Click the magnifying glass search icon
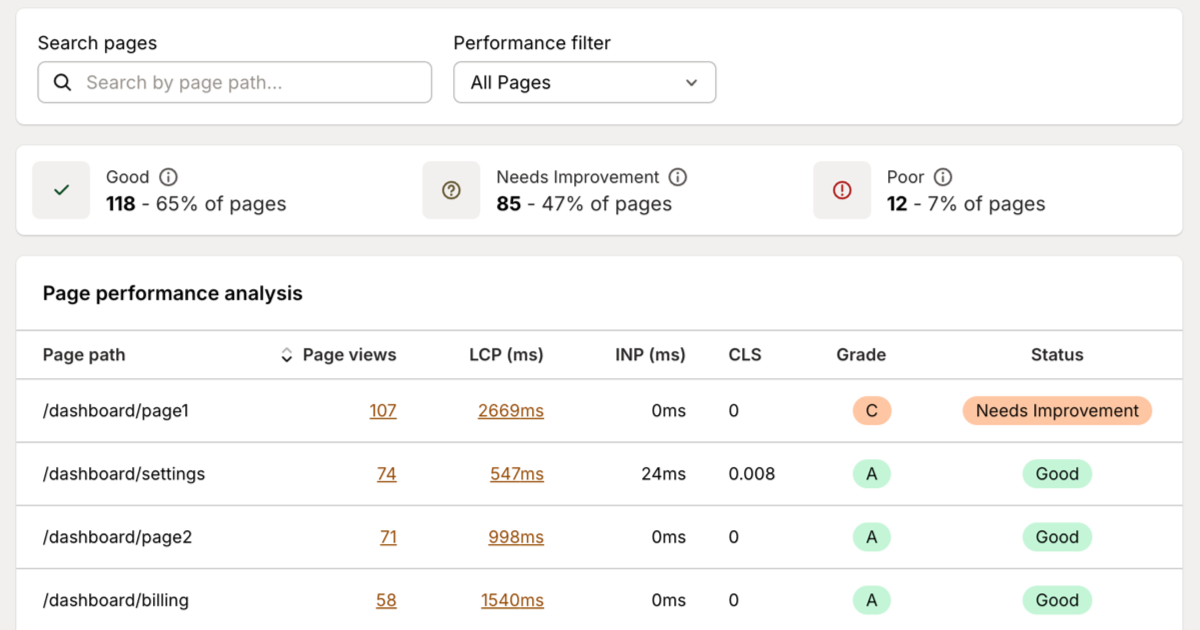1200x630 pixels. click(61, 82)
